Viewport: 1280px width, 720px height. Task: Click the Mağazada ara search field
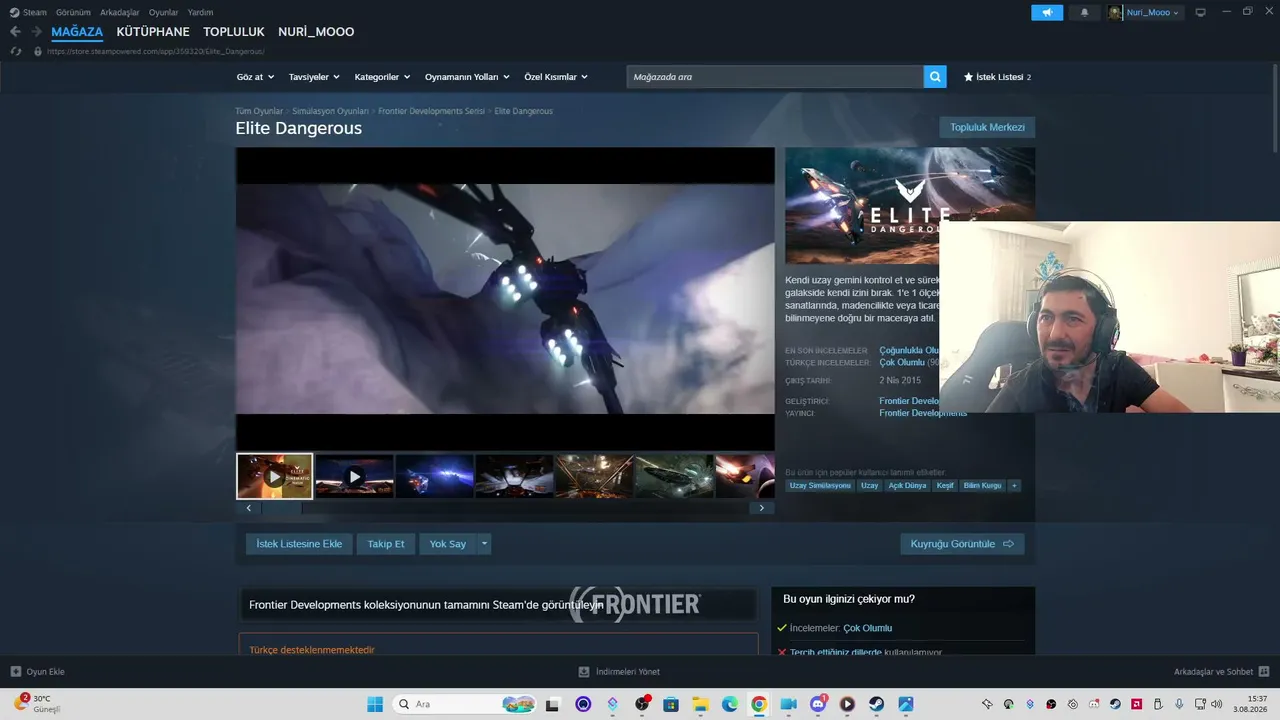pos(775,77)
